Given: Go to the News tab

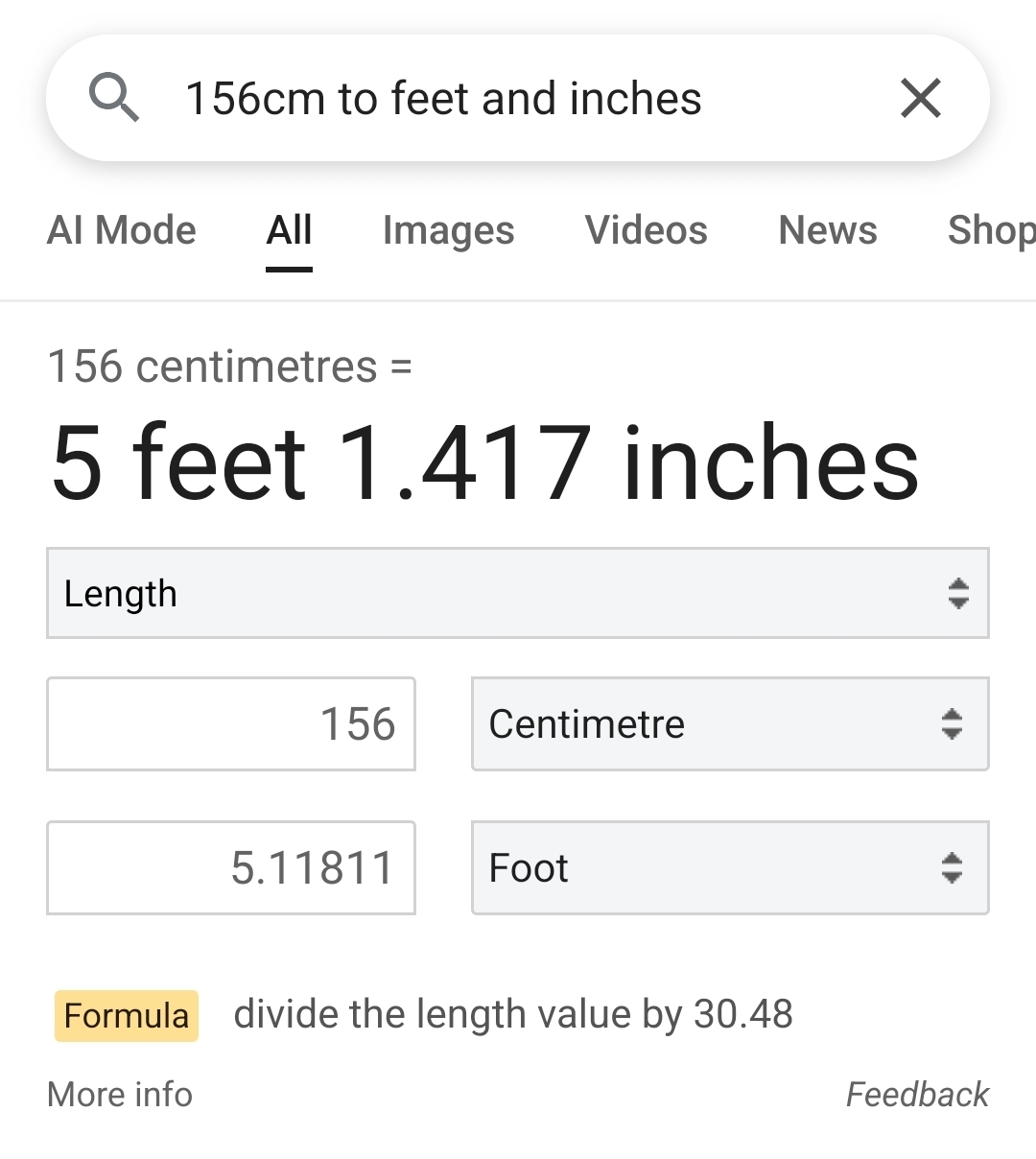Looking at the screenshot, I should point(828,230).
